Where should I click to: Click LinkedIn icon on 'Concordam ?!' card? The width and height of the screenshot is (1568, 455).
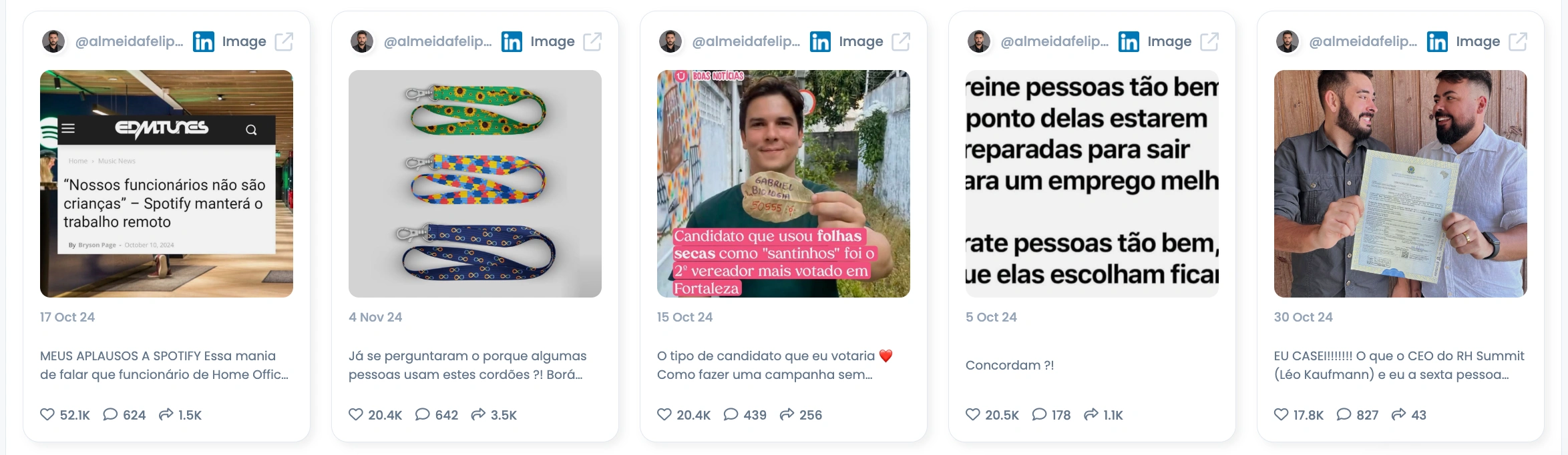click(x=1129, y=41)
